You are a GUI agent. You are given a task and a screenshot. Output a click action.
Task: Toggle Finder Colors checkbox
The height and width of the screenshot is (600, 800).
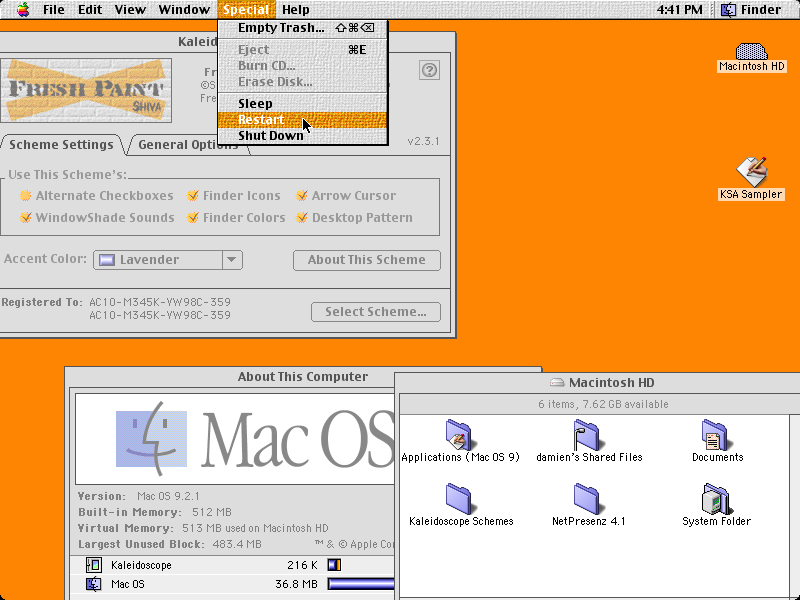coord(192,217)
